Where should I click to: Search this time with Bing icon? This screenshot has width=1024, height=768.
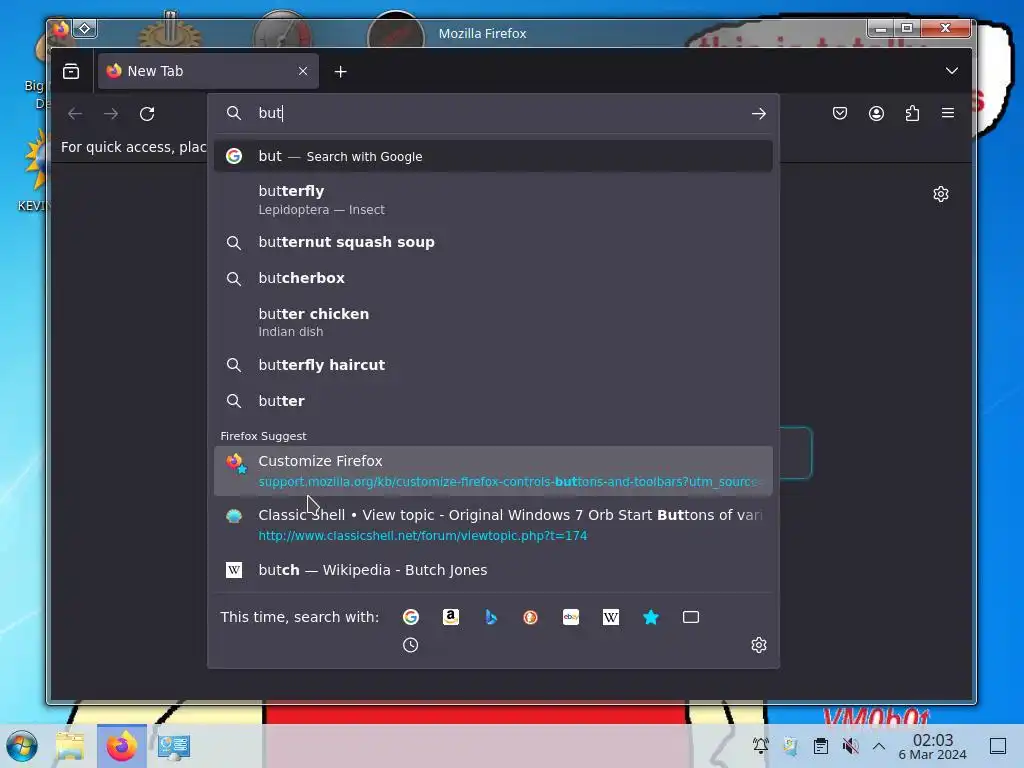(491, 617)
